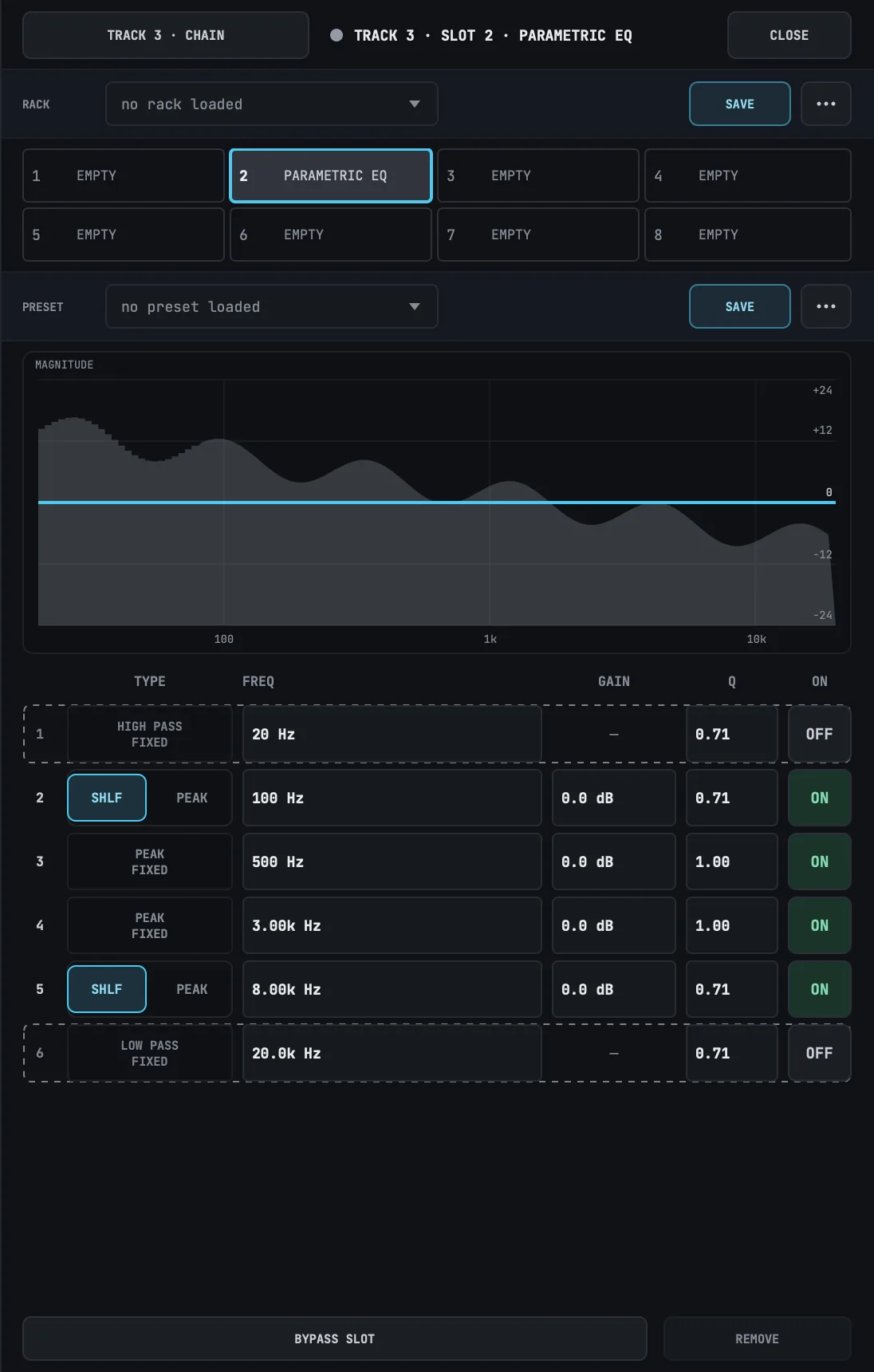Select slot 3 EMPTY
This screenshot has width=874, height=1372.
(x=538, y=175)
